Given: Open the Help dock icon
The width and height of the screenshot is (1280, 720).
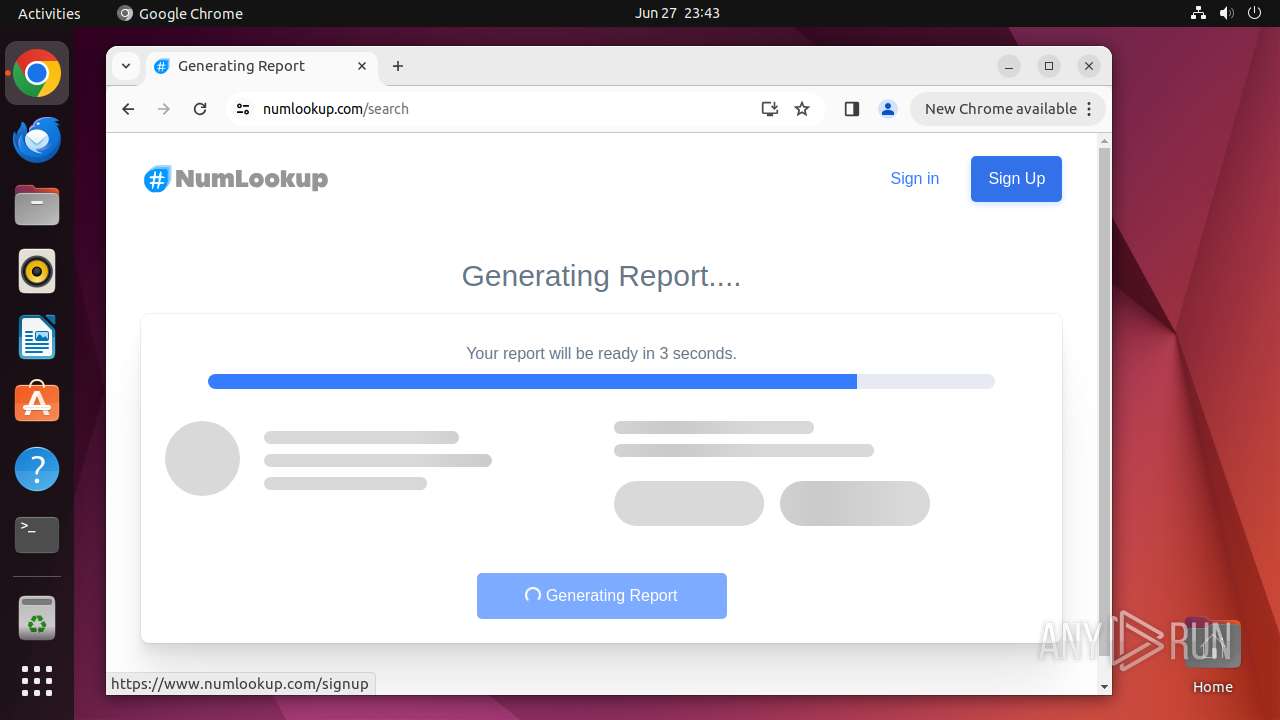Looking at the screenshot, I should tap(37, 469).
